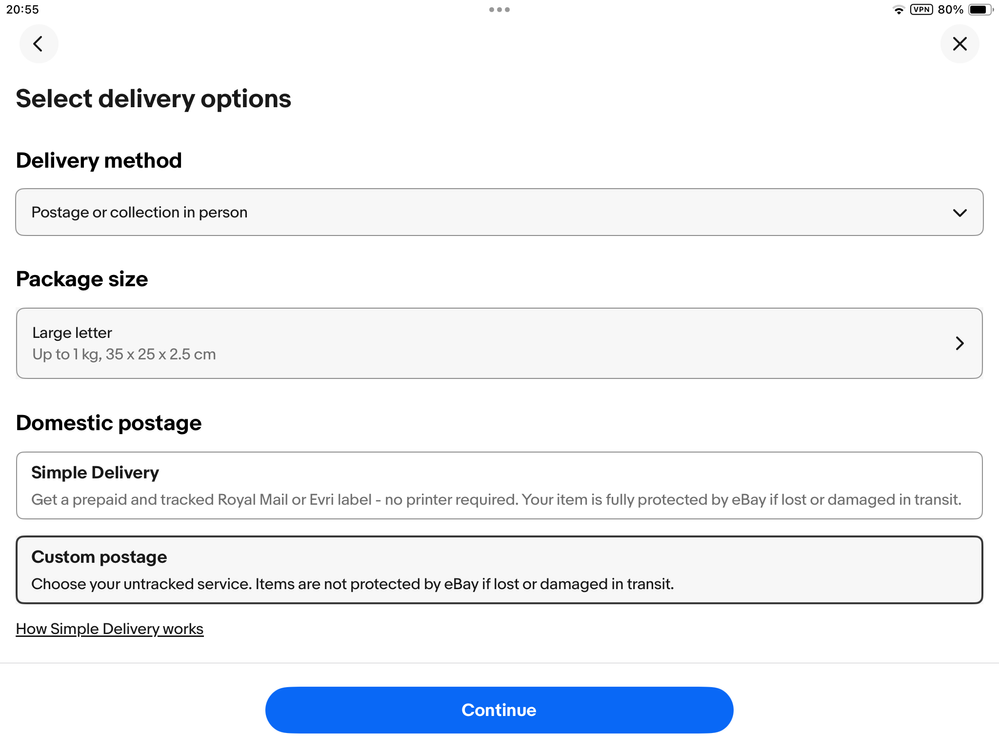Open the Postage or collection in person dropdown
Viewport: 999px width, 749px height.
click(500, 212)
